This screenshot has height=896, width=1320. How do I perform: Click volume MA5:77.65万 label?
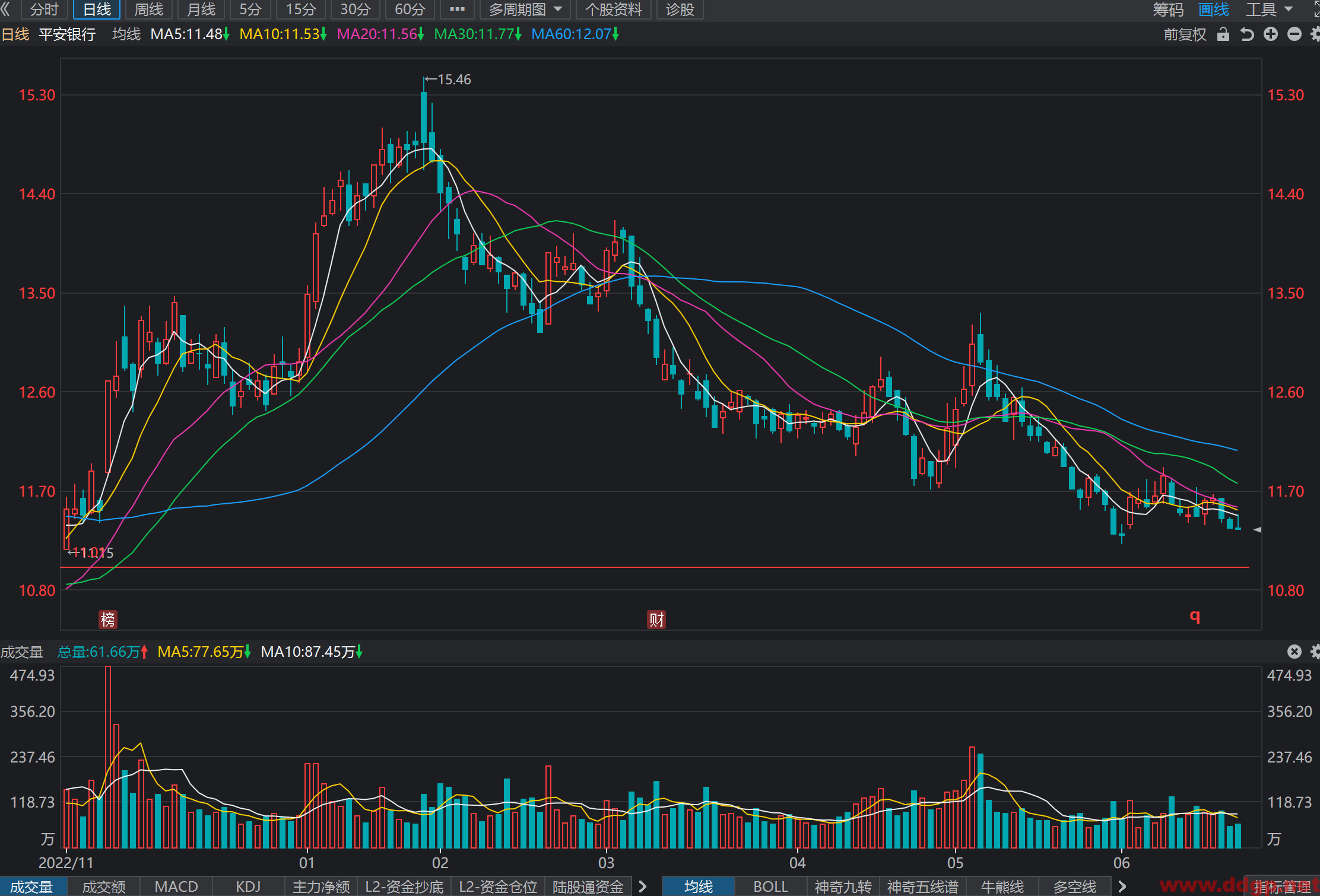coord(204,652)
